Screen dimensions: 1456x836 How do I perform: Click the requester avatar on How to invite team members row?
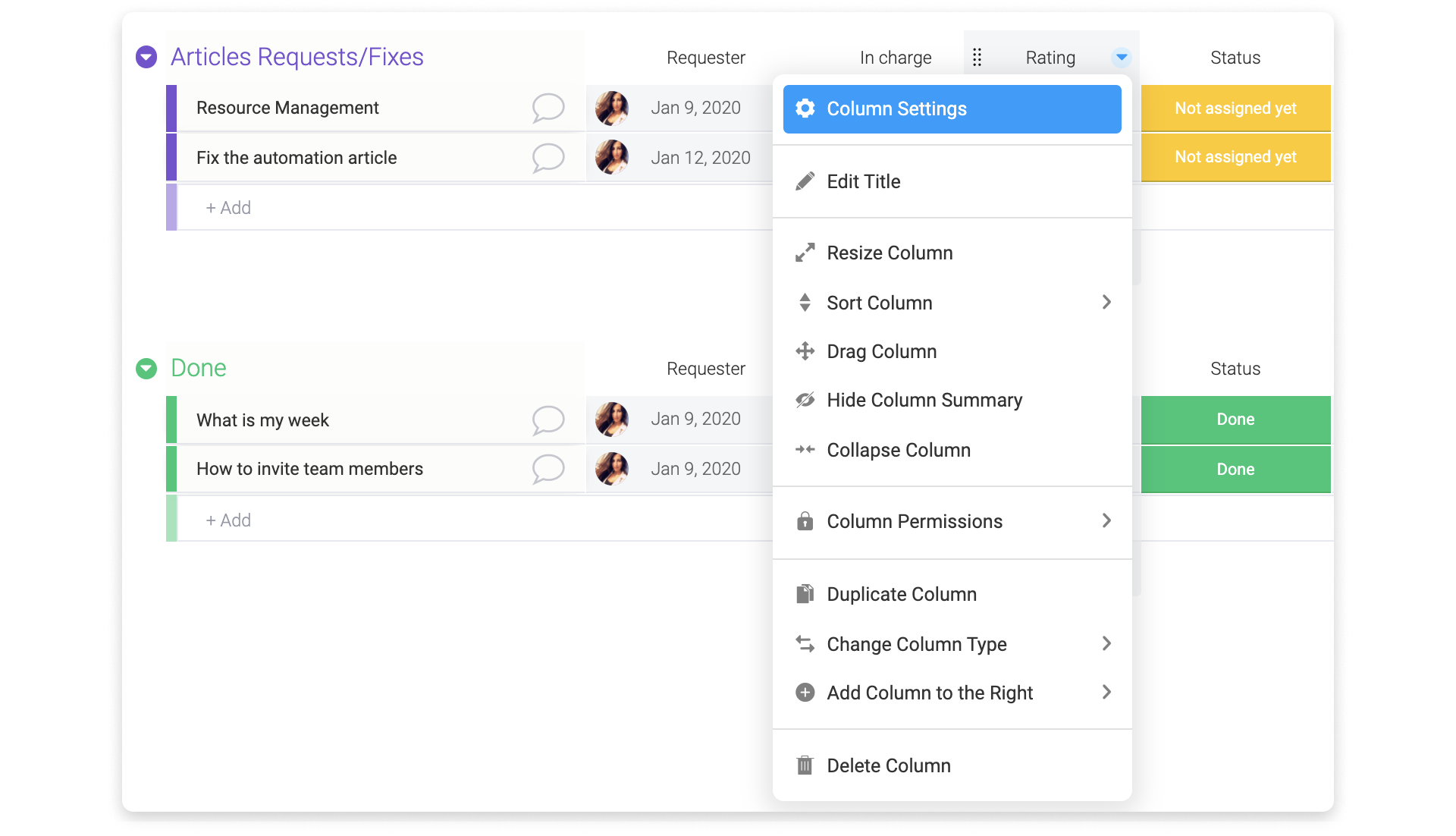coord(612,469)
